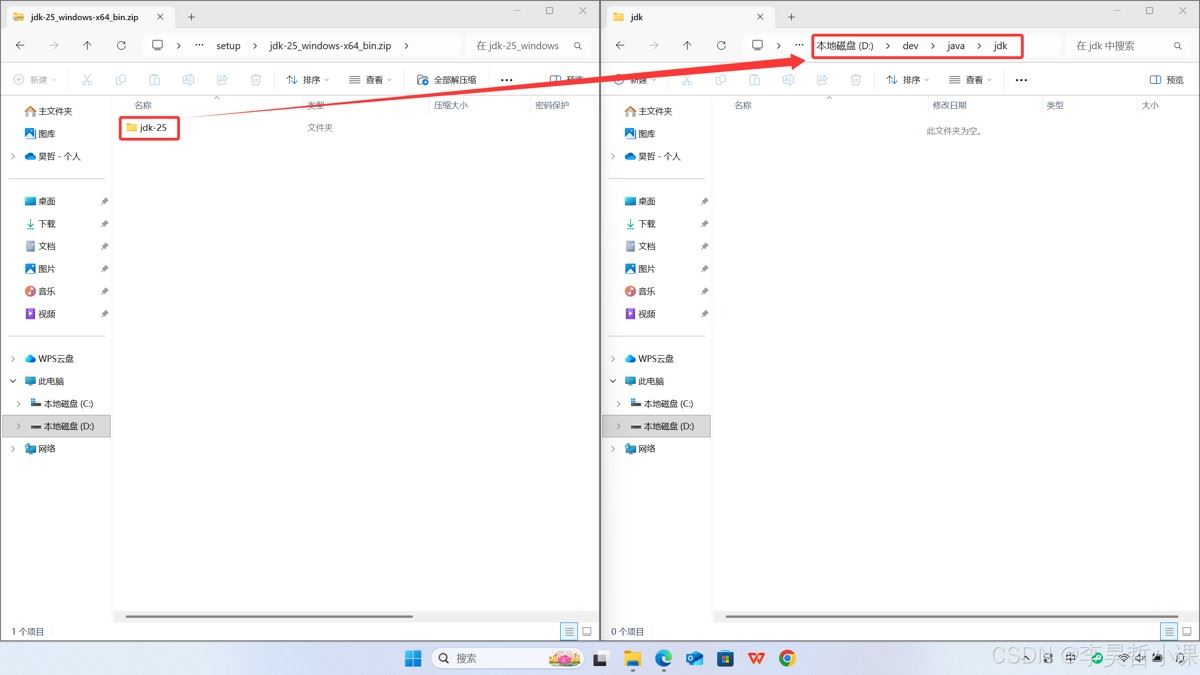Open 图片 pictures in the left window sidebar
This screenshot has height=675, width=1200.
point(41,269)
